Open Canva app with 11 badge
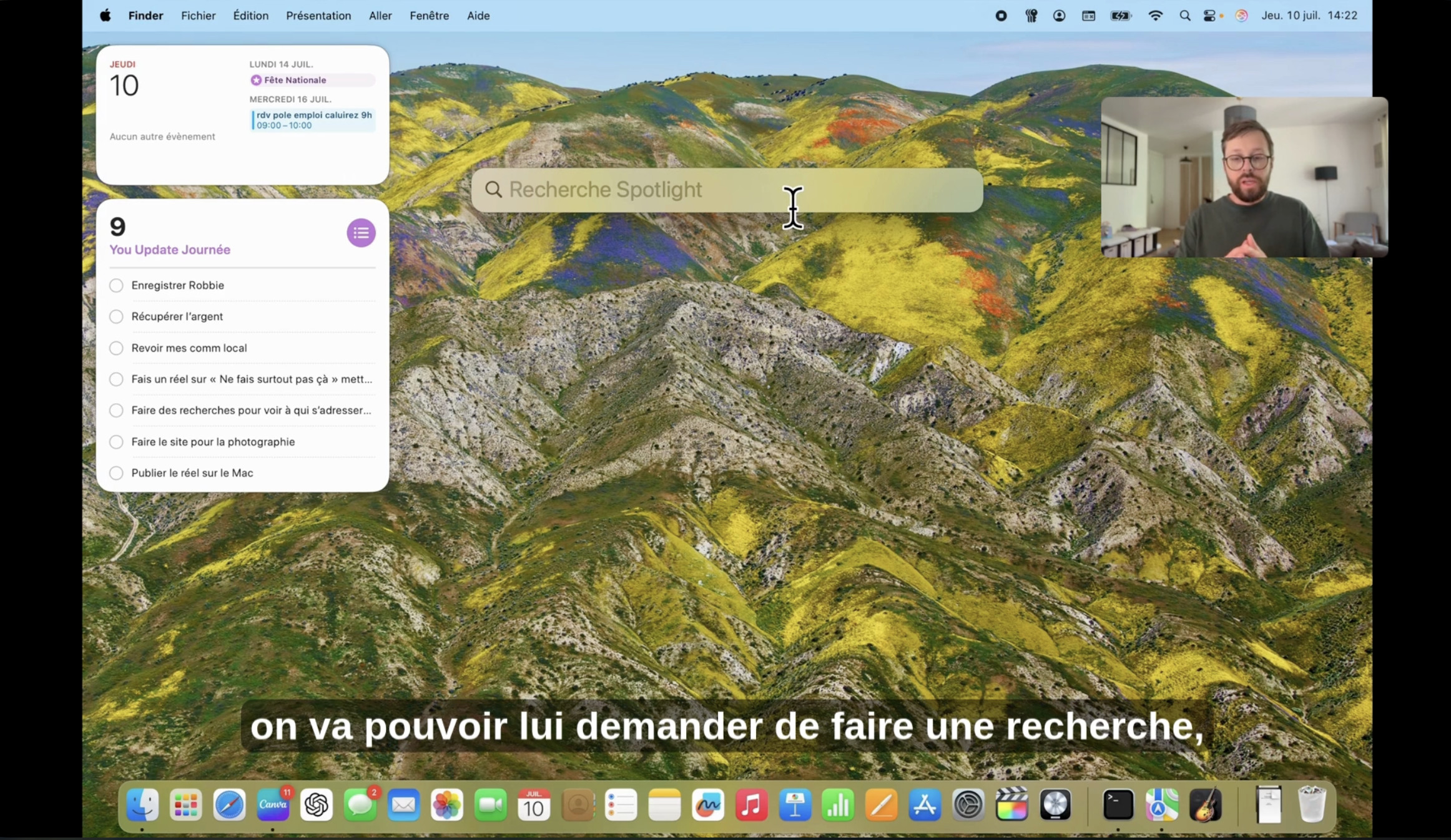The height and width of the screenshot is (840, 1451). tap(273, 805)
